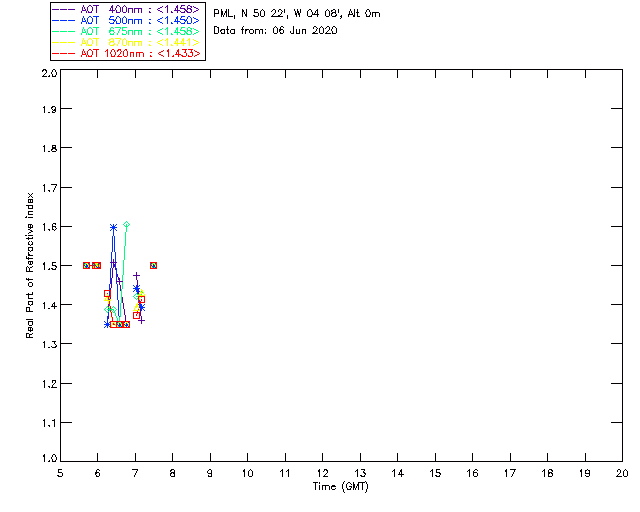Select the leftmost square data marker at 1.5
The image size is (640, 512).
click(87, 265)
